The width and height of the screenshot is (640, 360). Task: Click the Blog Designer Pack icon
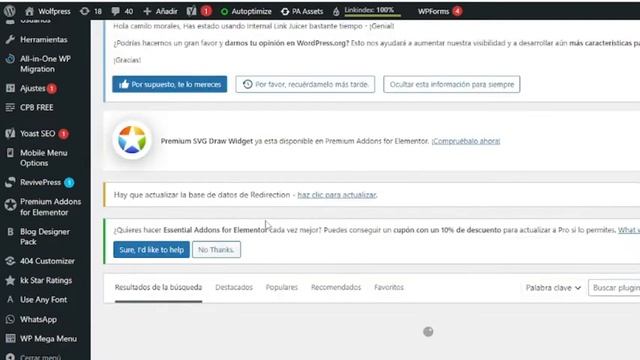[10, 232]
